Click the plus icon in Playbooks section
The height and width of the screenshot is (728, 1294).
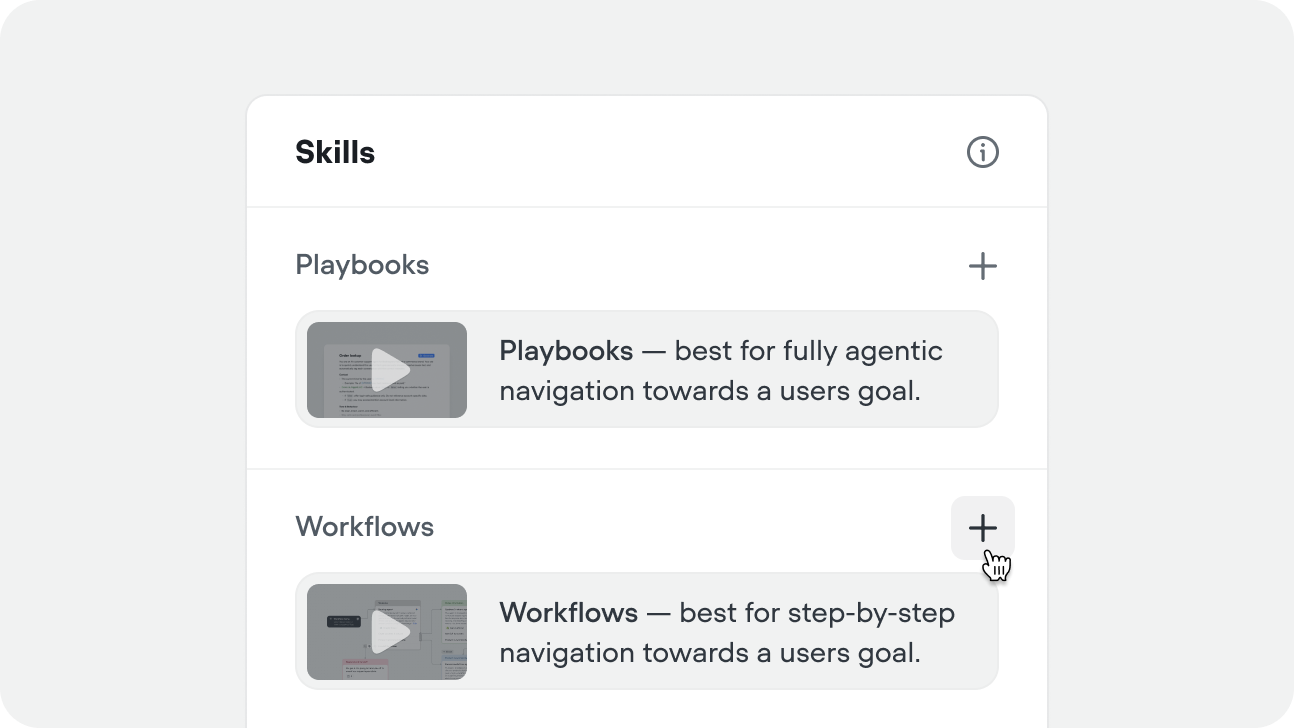983,266
